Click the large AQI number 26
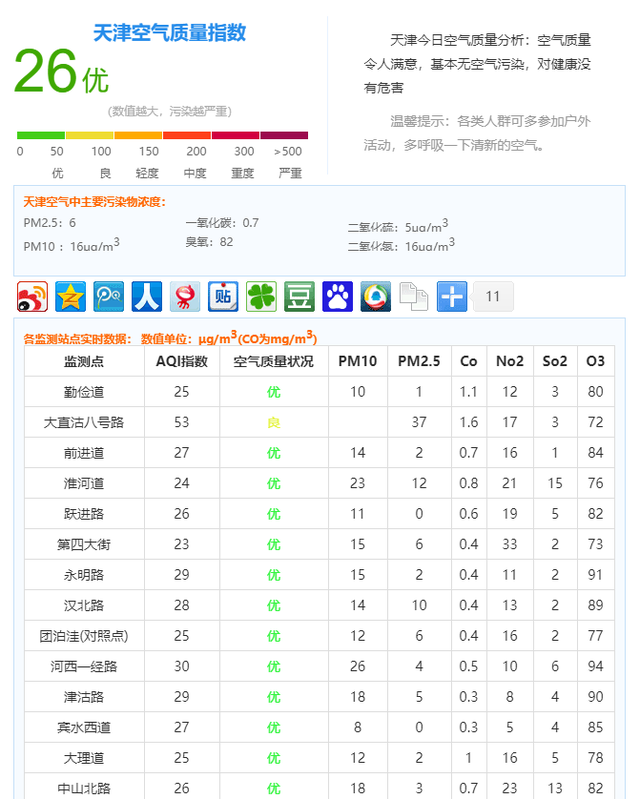The height and width of the screenshot is (799, 640). click(46, 71)
